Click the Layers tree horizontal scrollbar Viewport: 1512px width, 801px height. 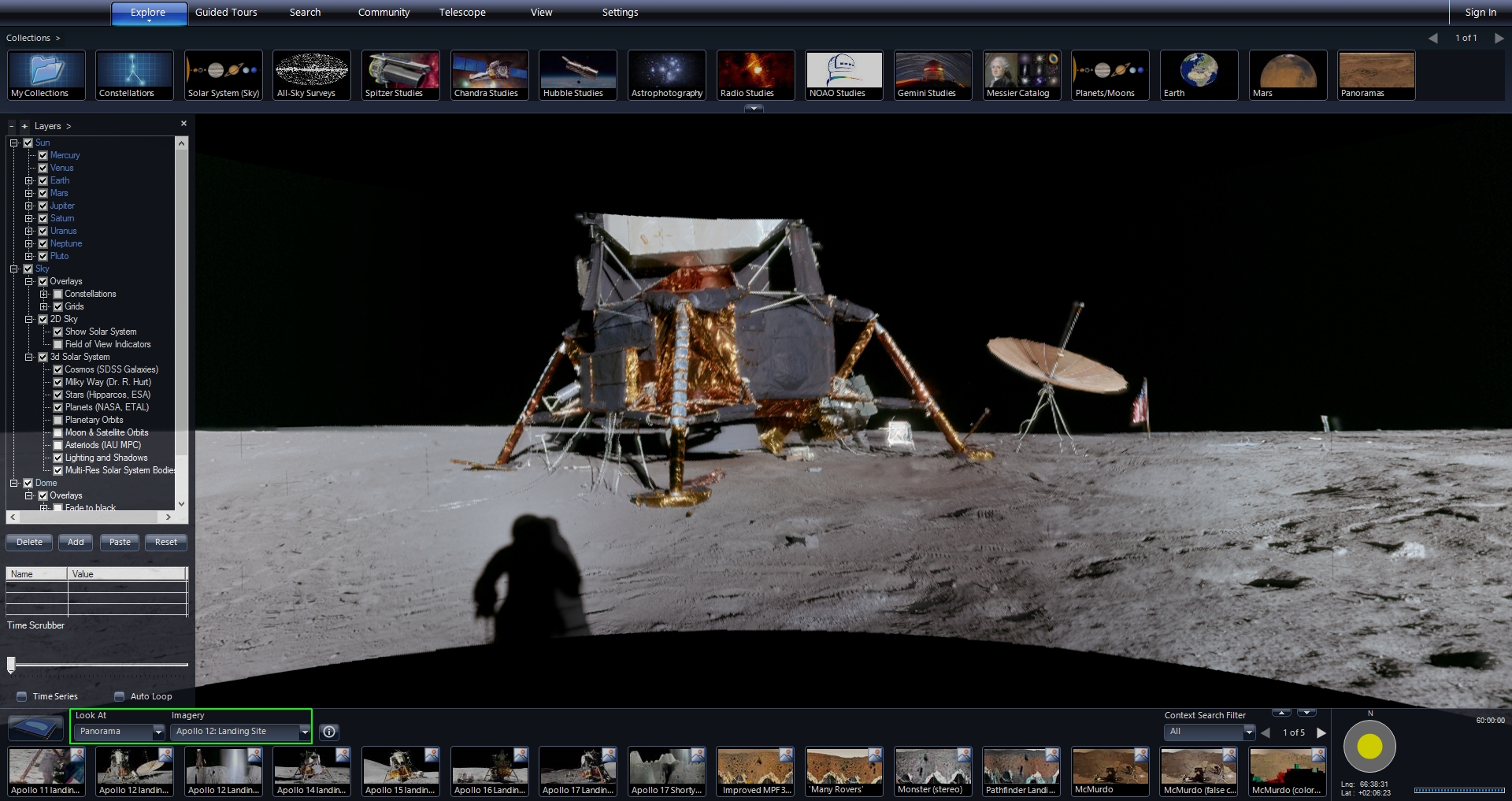[x=90, y=517]
